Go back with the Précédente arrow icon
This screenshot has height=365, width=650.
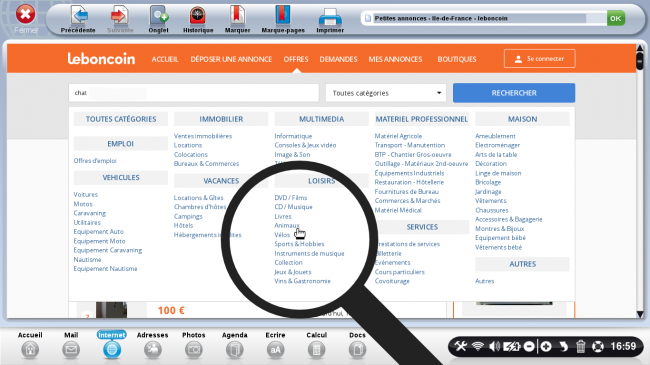click(79, 16)
